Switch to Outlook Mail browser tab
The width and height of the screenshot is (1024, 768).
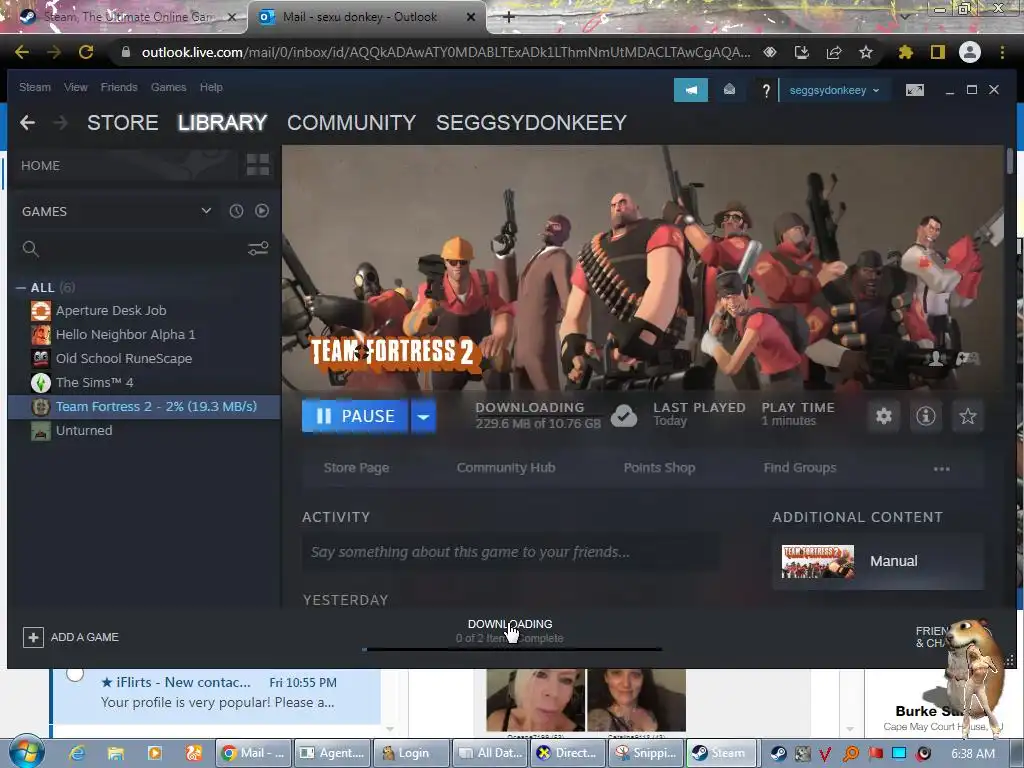366,17
